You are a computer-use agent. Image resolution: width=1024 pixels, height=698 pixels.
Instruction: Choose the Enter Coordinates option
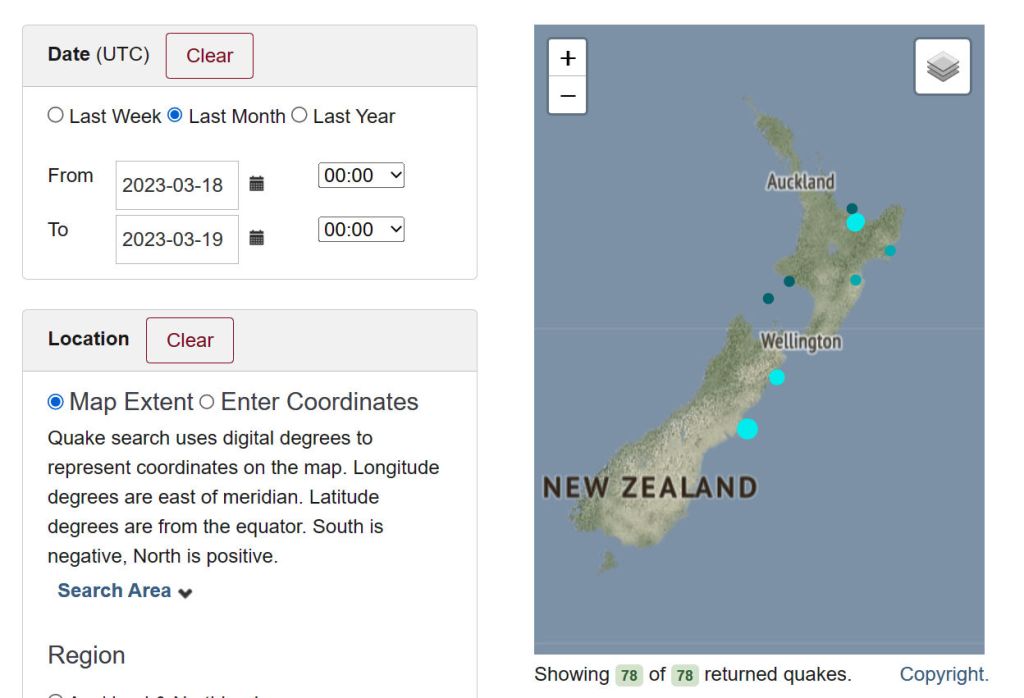pos(207,402)
